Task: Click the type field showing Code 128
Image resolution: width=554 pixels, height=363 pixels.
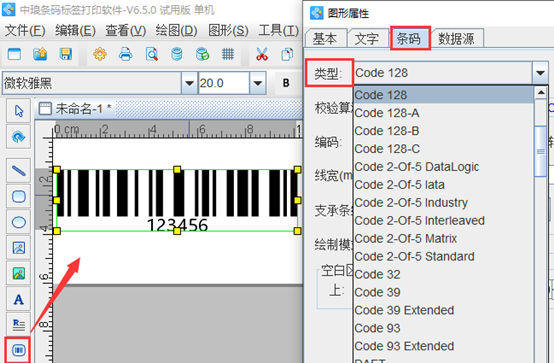Action: pos(443,73)
